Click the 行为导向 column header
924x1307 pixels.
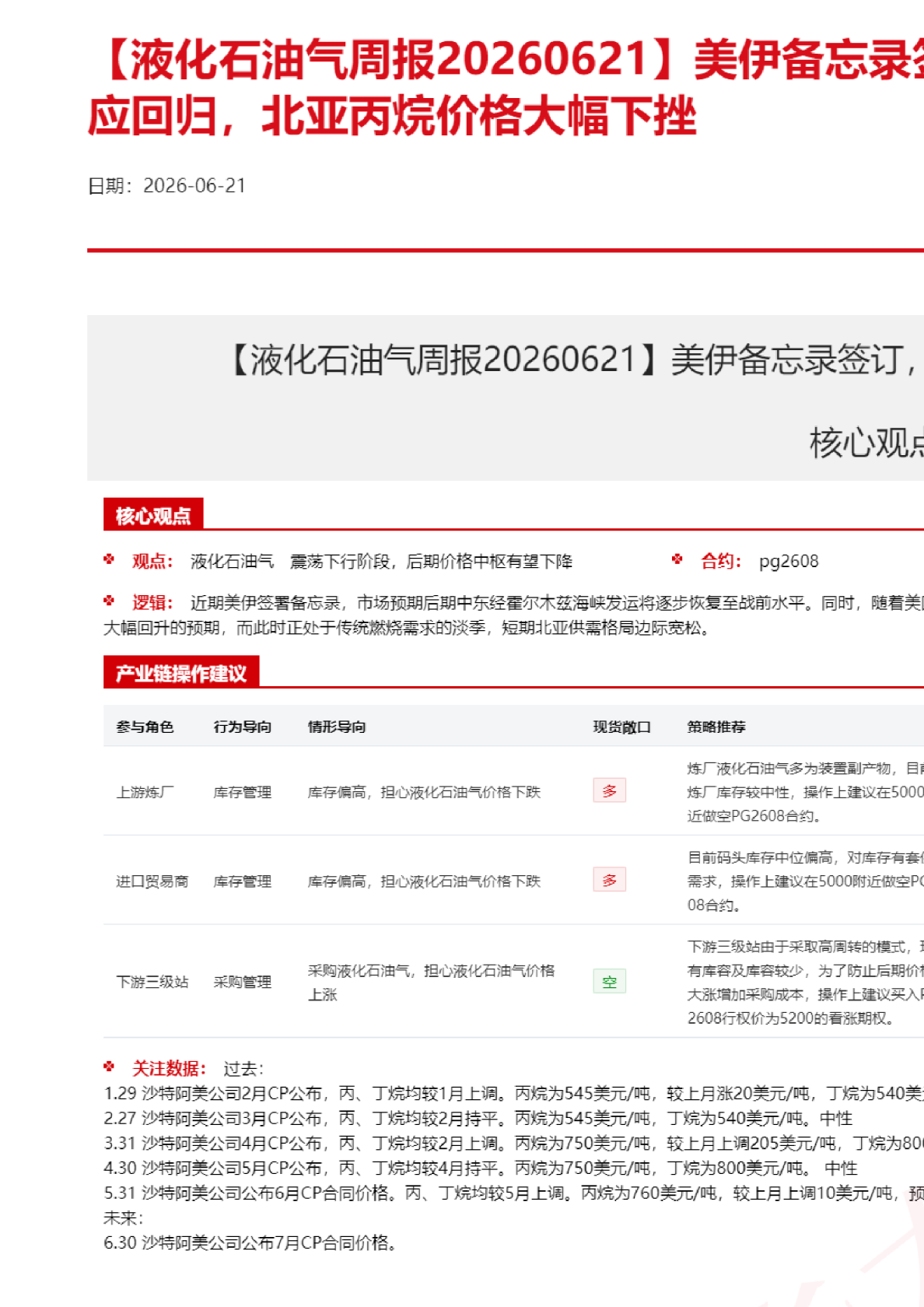pos(243,727)
